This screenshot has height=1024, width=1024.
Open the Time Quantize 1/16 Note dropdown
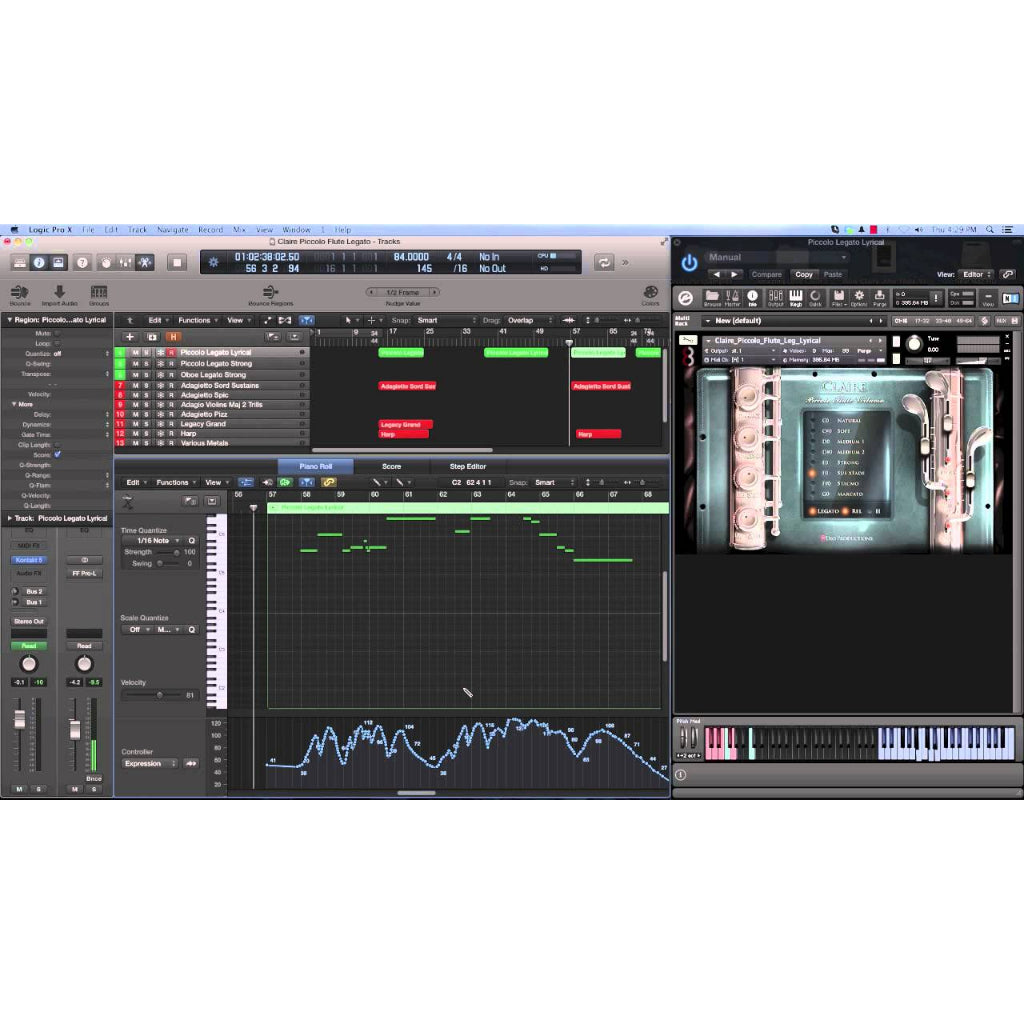tap(158, 541)
